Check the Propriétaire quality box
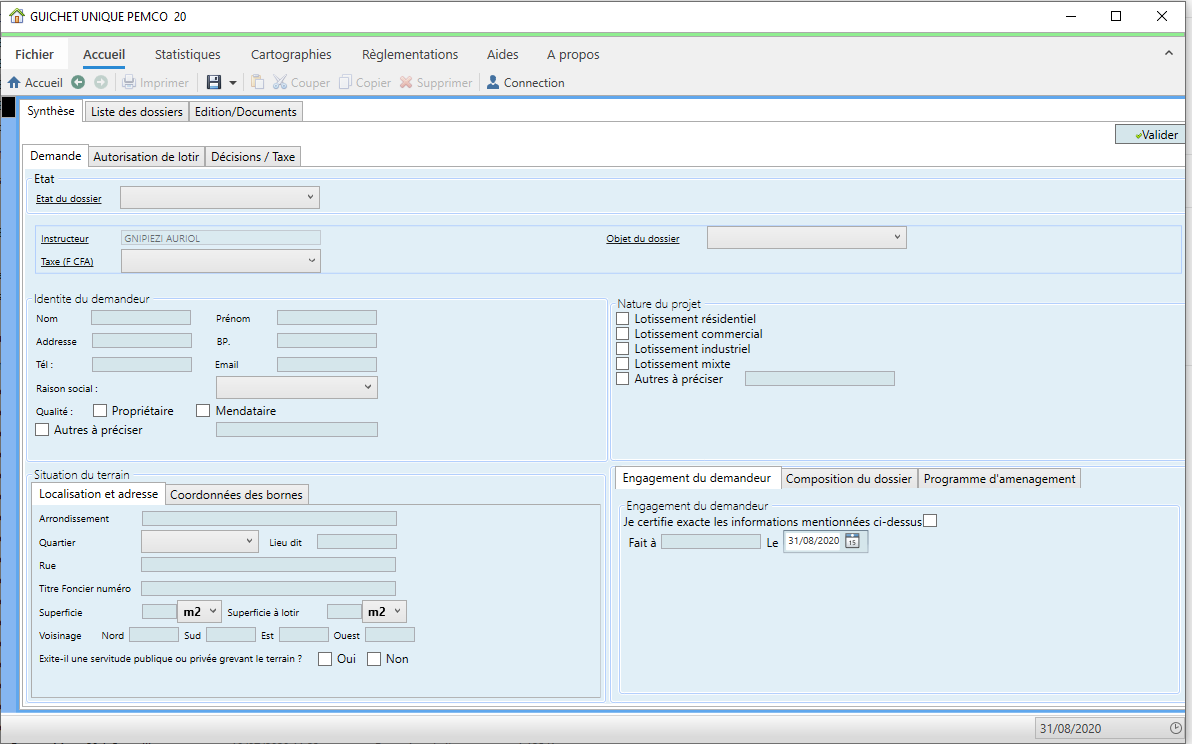 [100, 410]
